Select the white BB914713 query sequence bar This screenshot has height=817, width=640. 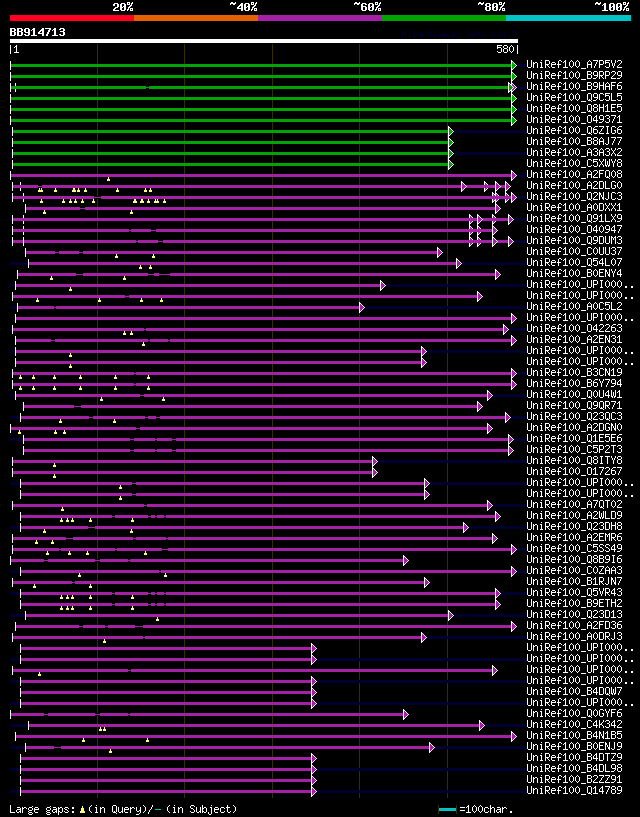click(264, 41)
